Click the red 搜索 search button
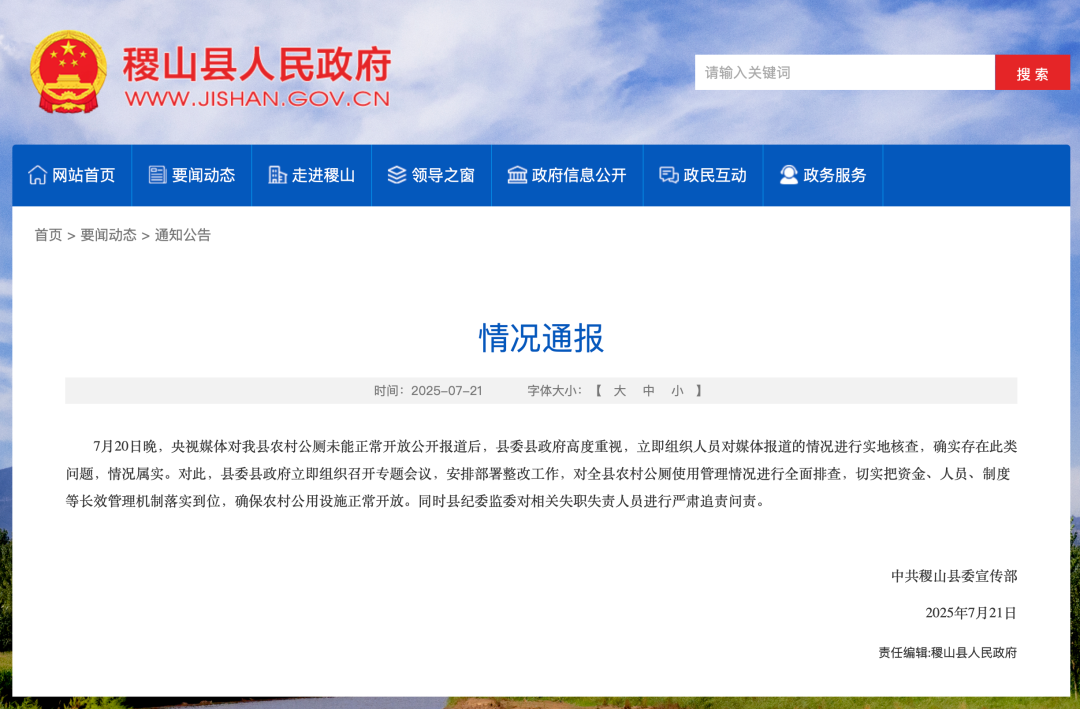The image size is (1080, 709). (x=1032, y=72)
